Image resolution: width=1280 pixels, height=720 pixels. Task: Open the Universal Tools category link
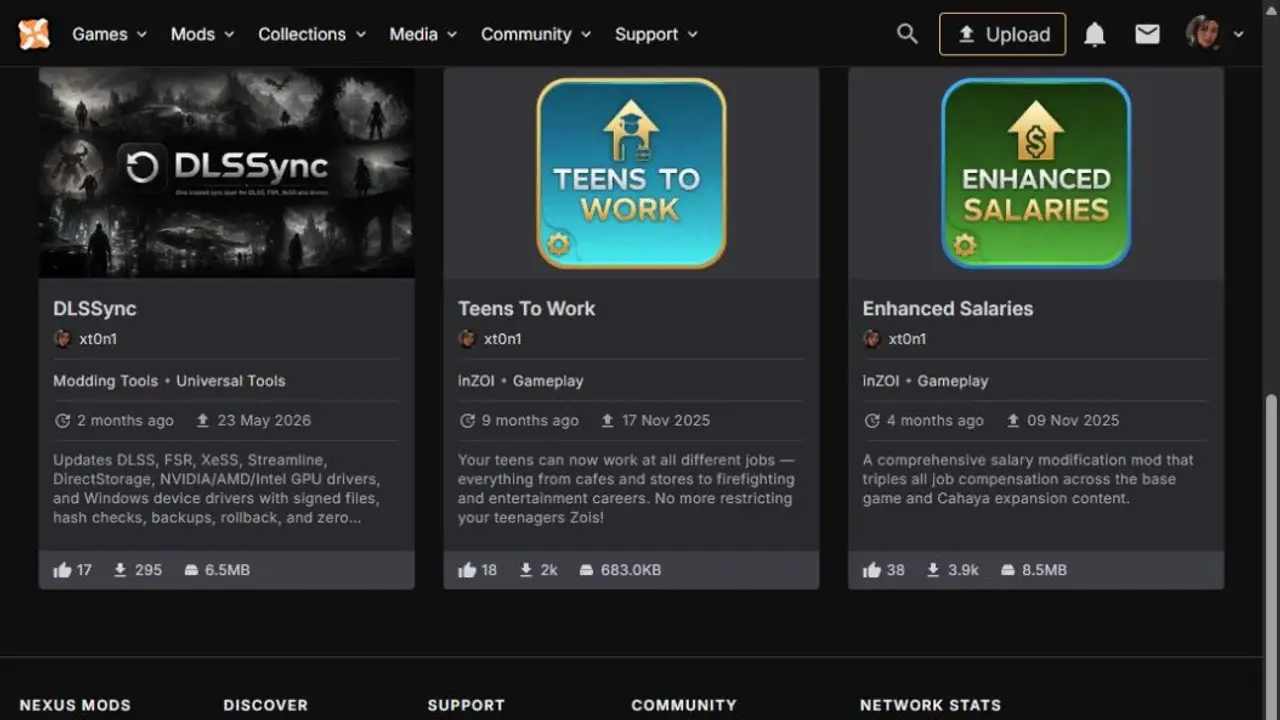pyautogui.click(x=231, y=381)
